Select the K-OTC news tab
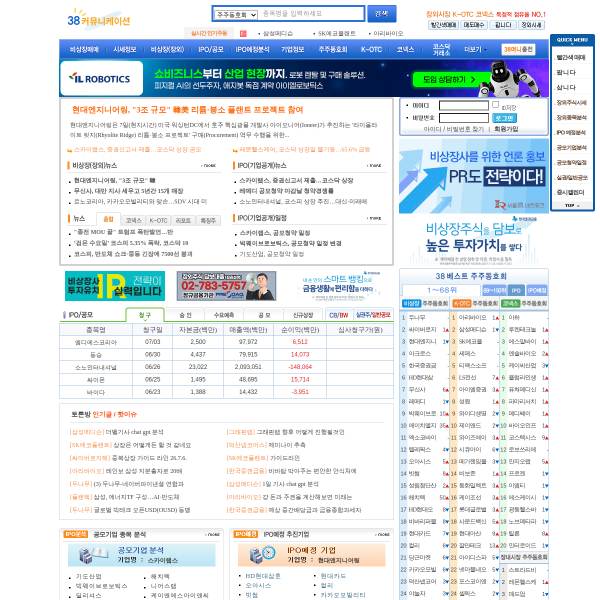600x600 pixels. pos(158,220)
